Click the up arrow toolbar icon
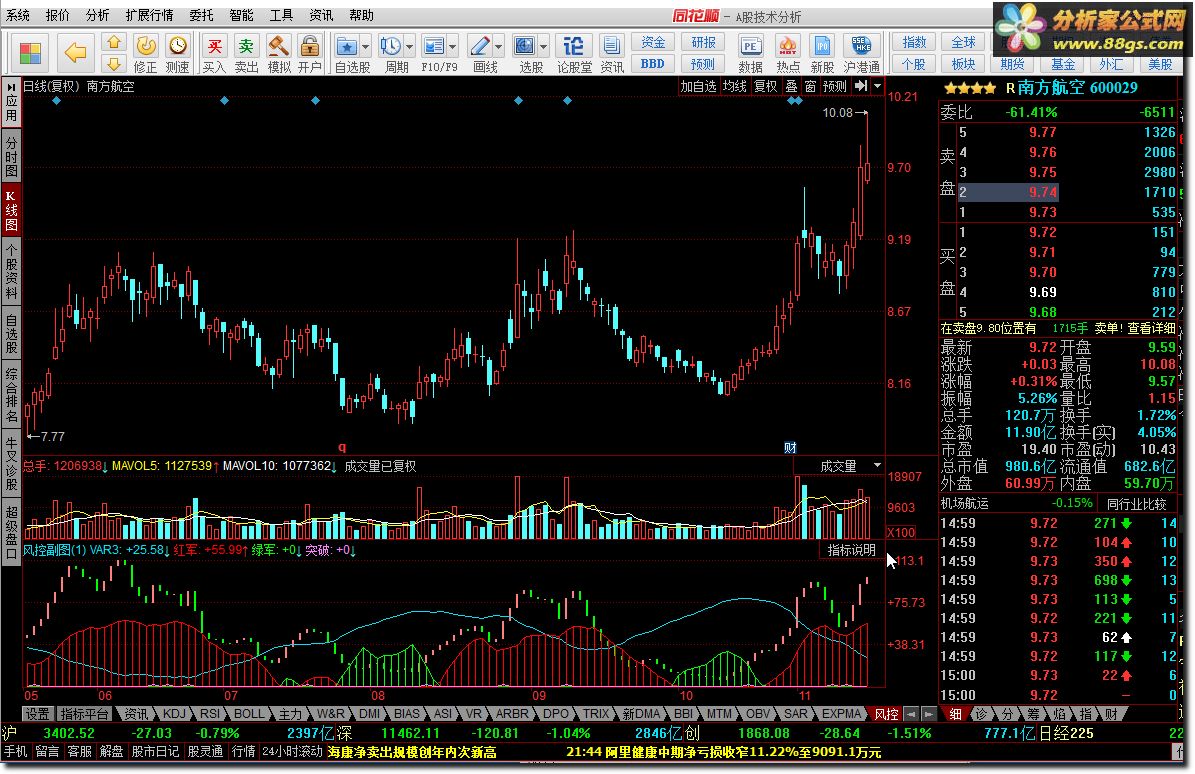Image resolution: width=1195 pixels, height=774 pixels. [x=114, y=42]
